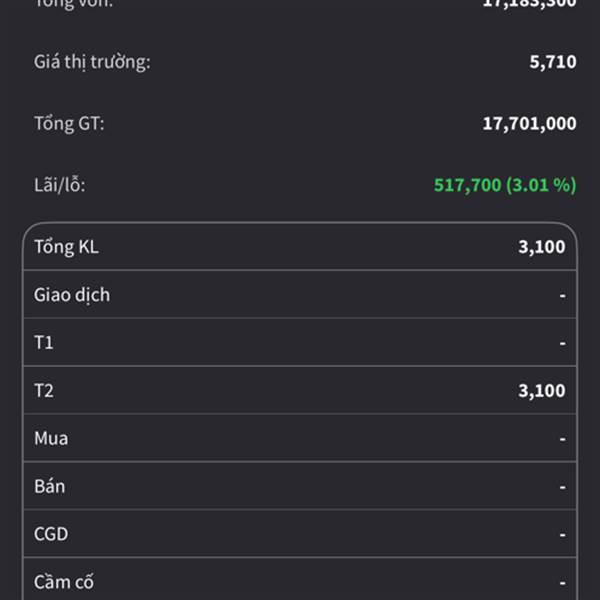Select the T1 row label
The image size is (600, 600).
point(44,343)
